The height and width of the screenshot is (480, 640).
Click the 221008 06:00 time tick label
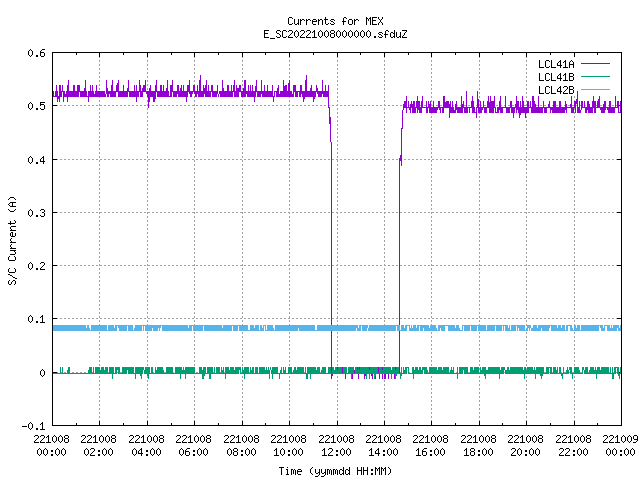click(x=193, y=446)
